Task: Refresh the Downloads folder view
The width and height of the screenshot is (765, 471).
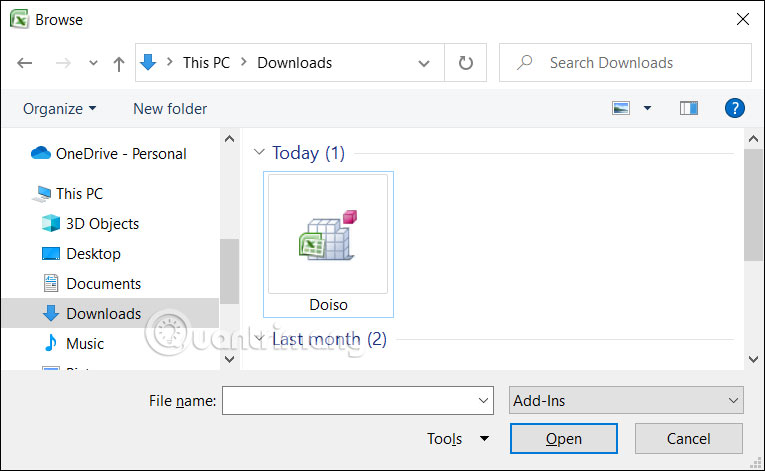Action: [465, 63]
